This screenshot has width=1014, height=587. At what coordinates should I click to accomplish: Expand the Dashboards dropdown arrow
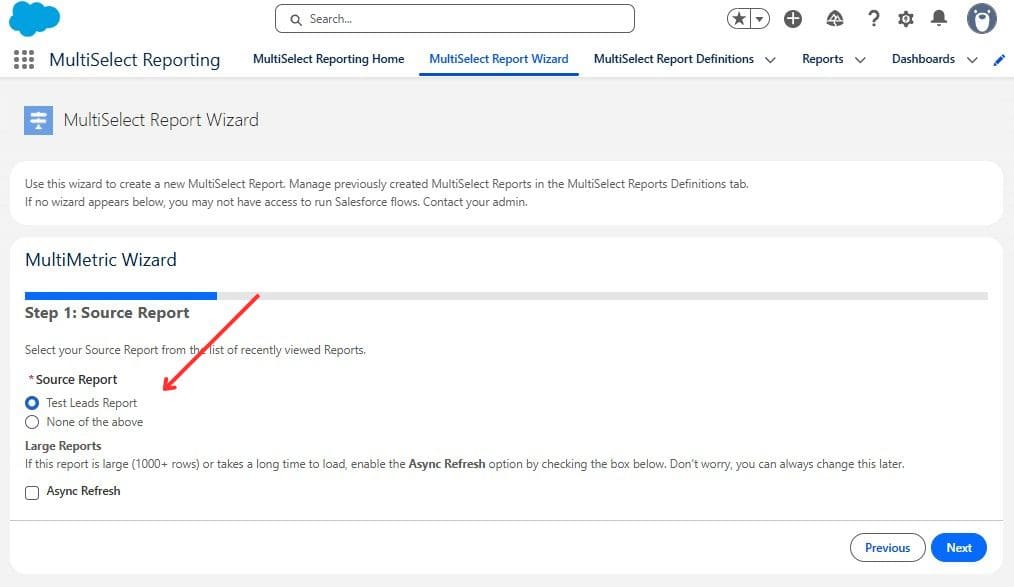coord(971,59)
